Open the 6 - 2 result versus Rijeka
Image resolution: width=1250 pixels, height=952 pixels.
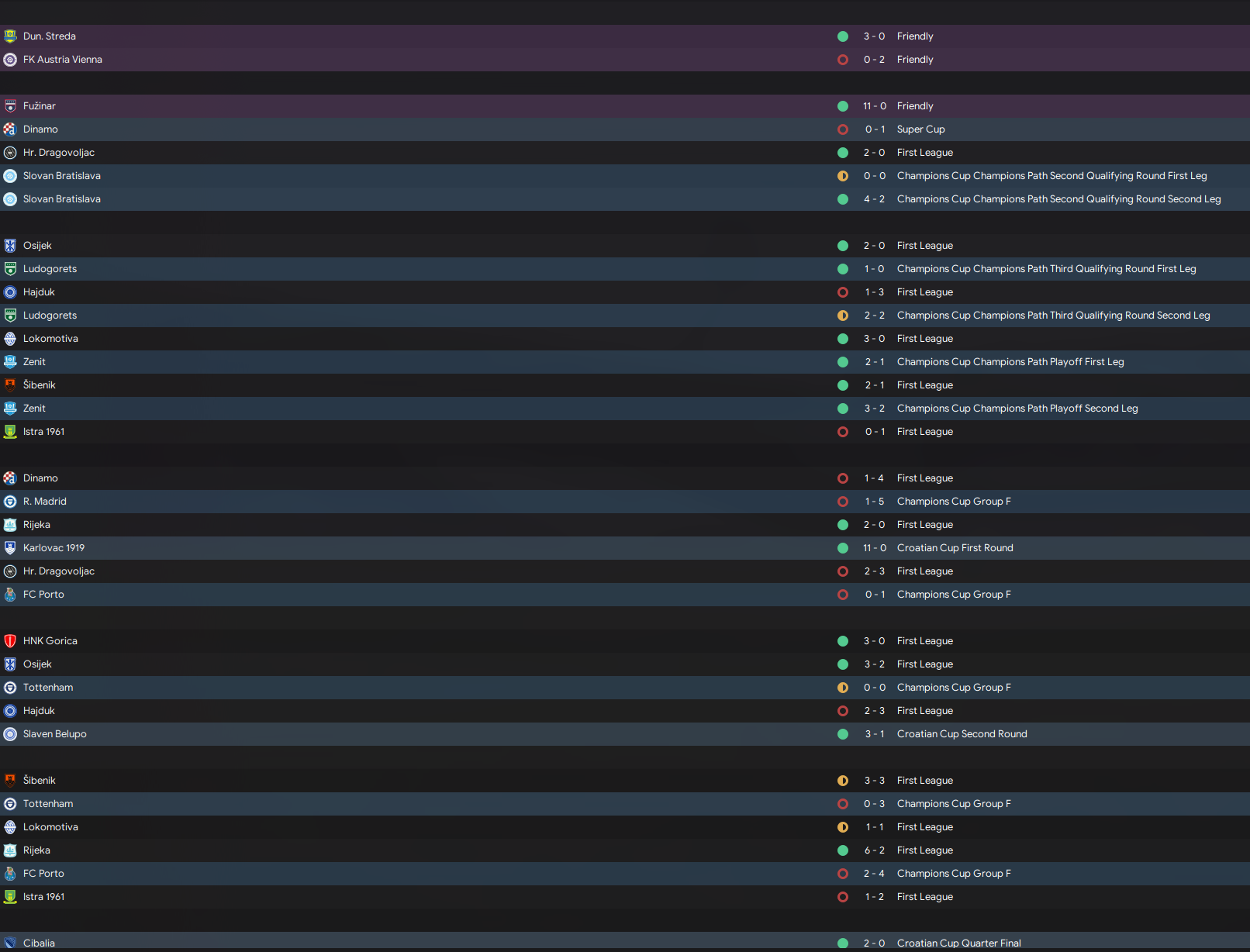(874, 850)
